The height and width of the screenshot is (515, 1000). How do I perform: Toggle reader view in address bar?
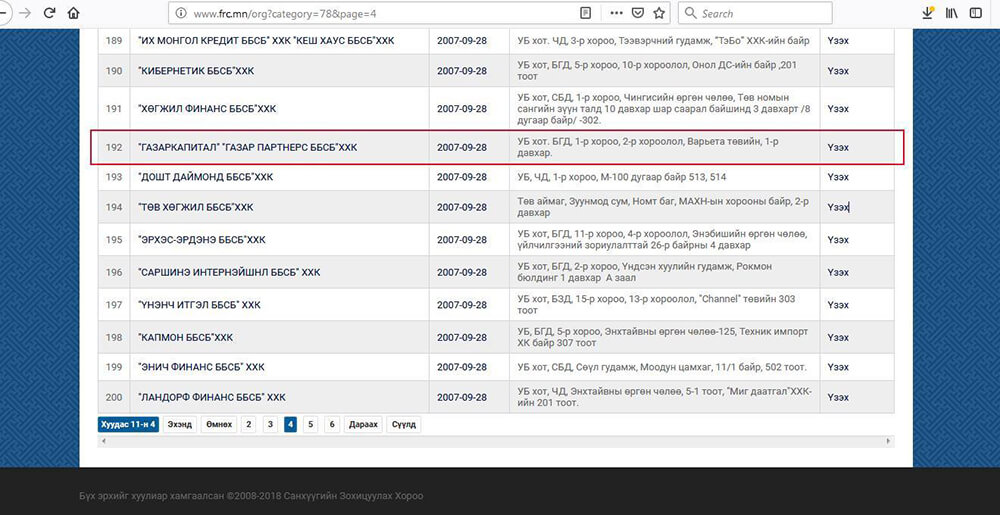tap(585, 13)
